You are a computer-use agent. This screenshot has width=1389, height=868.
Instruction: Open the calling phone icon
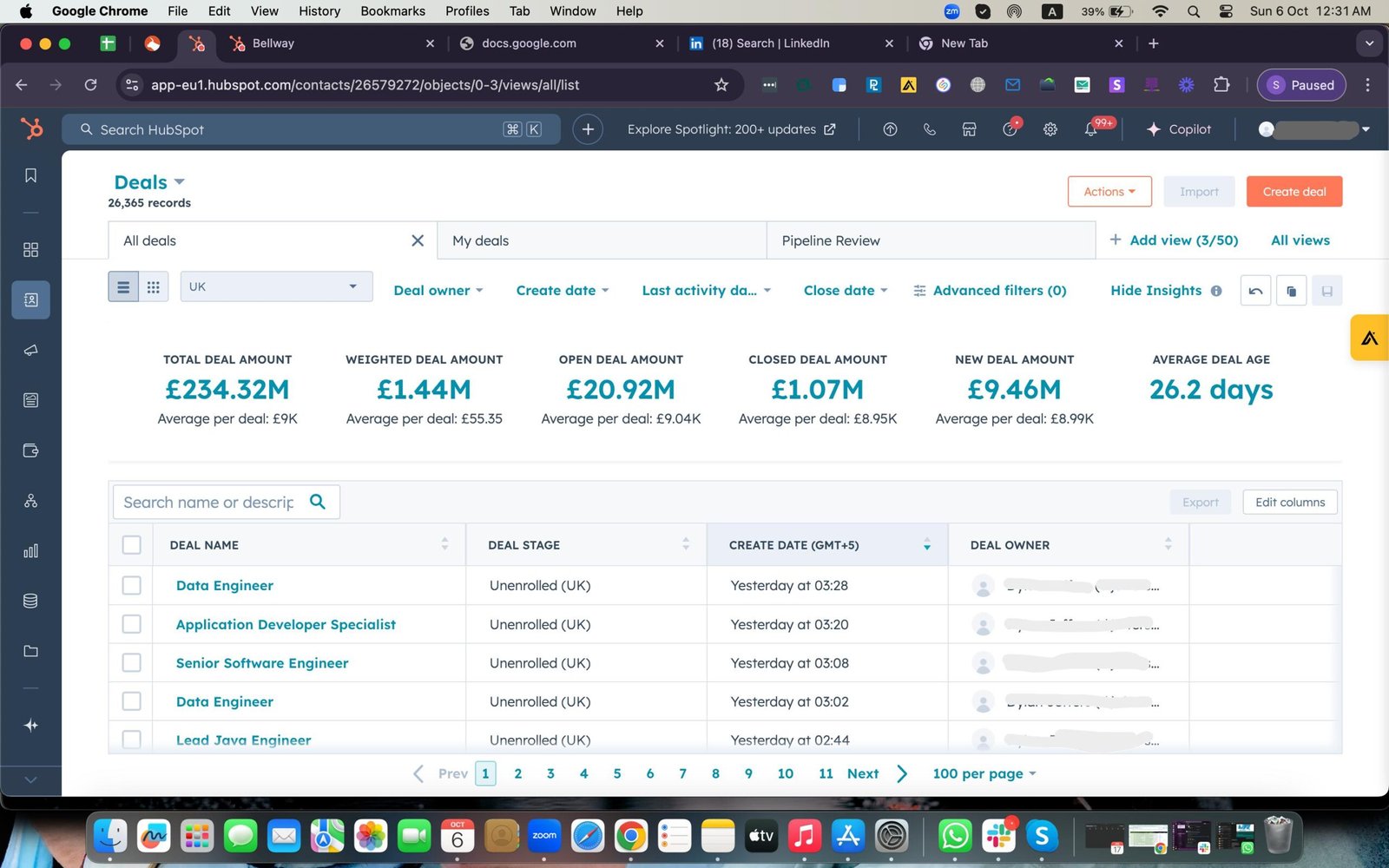point(930,129)
